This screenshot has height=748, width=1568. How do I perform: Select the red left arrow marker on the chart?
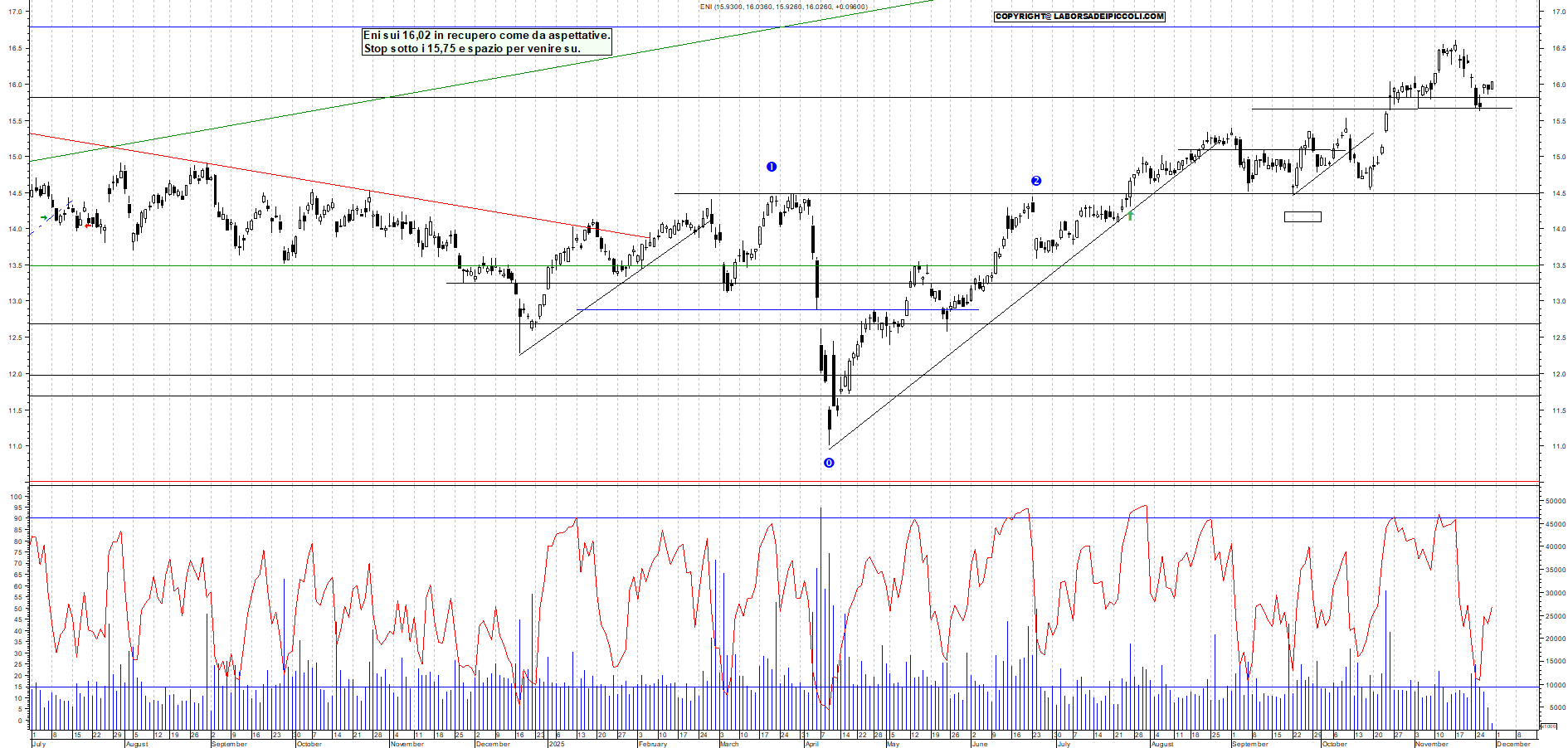click(x=88, y=225)
